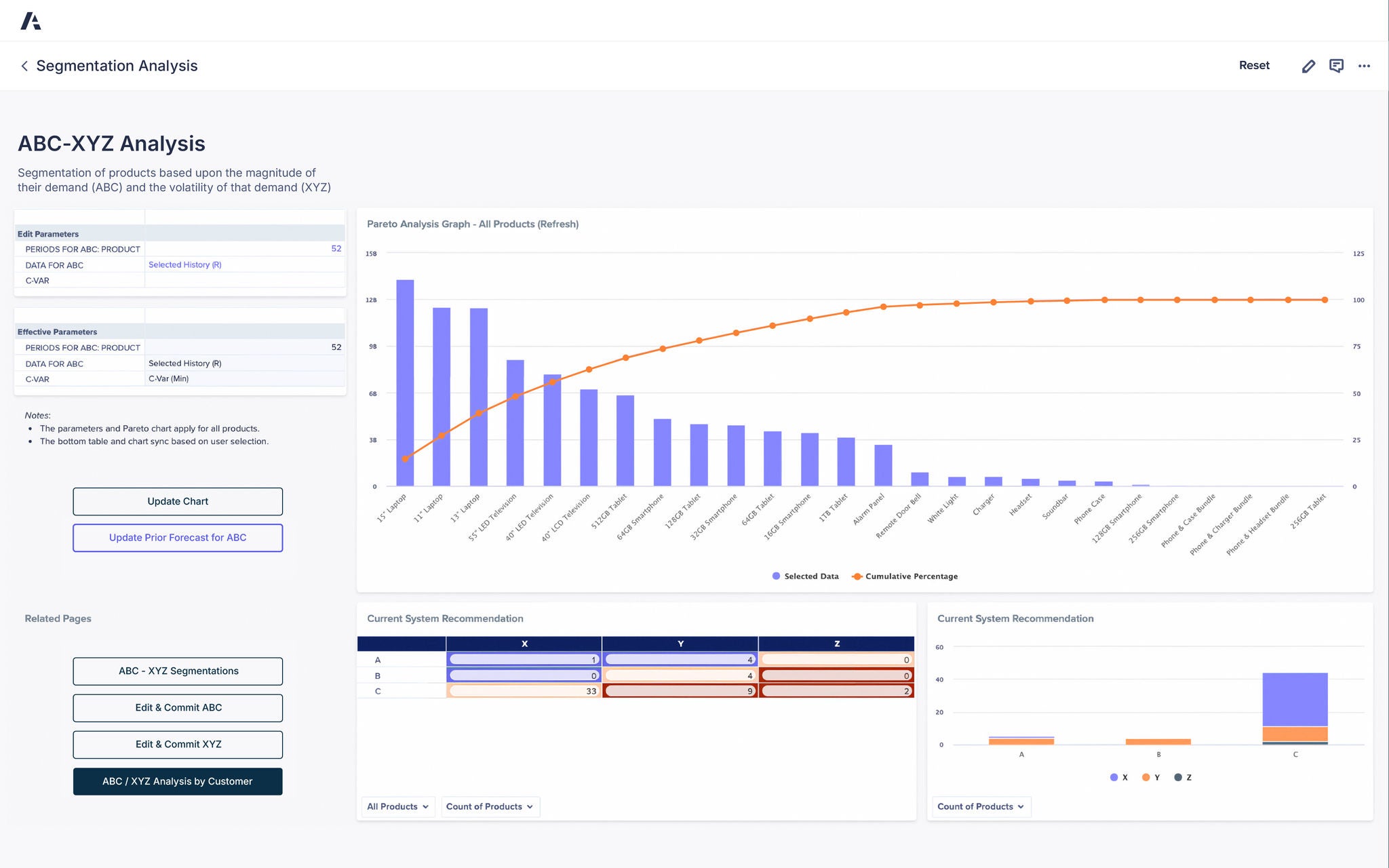Open comments using the comment bubble icon
The width and height of the screenshot is (1389, 868).
tap(1337, 65)
